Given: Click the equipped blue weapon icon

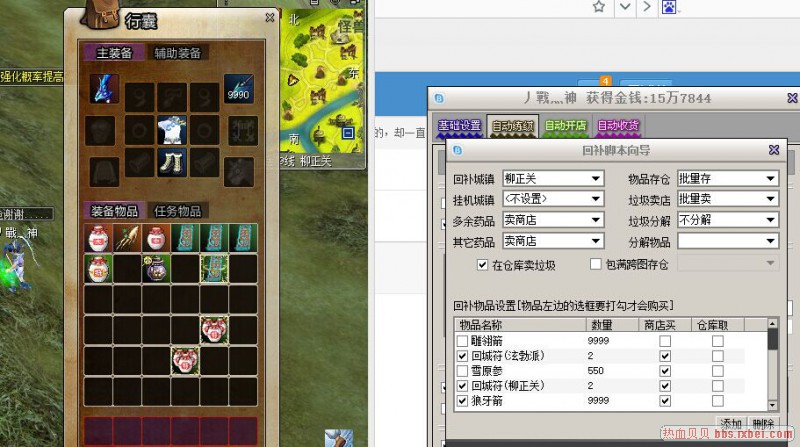Looking at the screenshot, I should [101, 88].
